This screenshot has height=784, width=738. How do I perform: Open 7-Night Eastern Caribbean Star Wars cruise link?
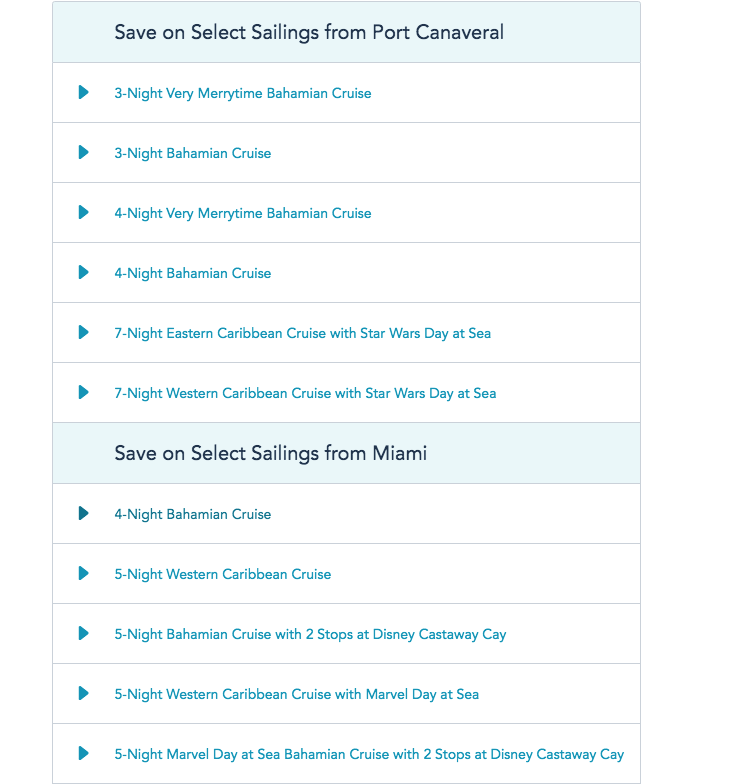tap(302, 333)
